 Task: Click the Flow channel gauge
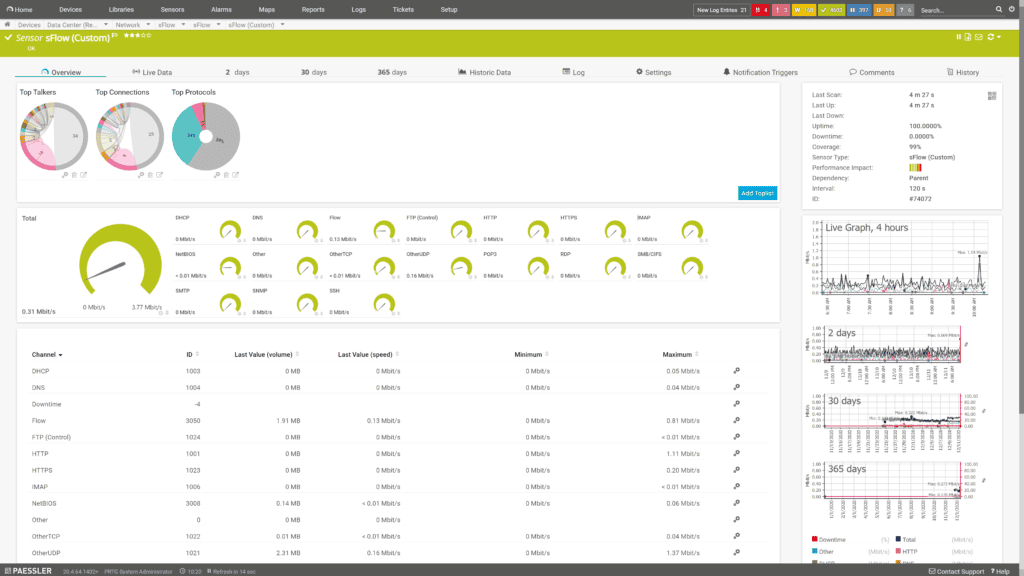coord(384,230)
